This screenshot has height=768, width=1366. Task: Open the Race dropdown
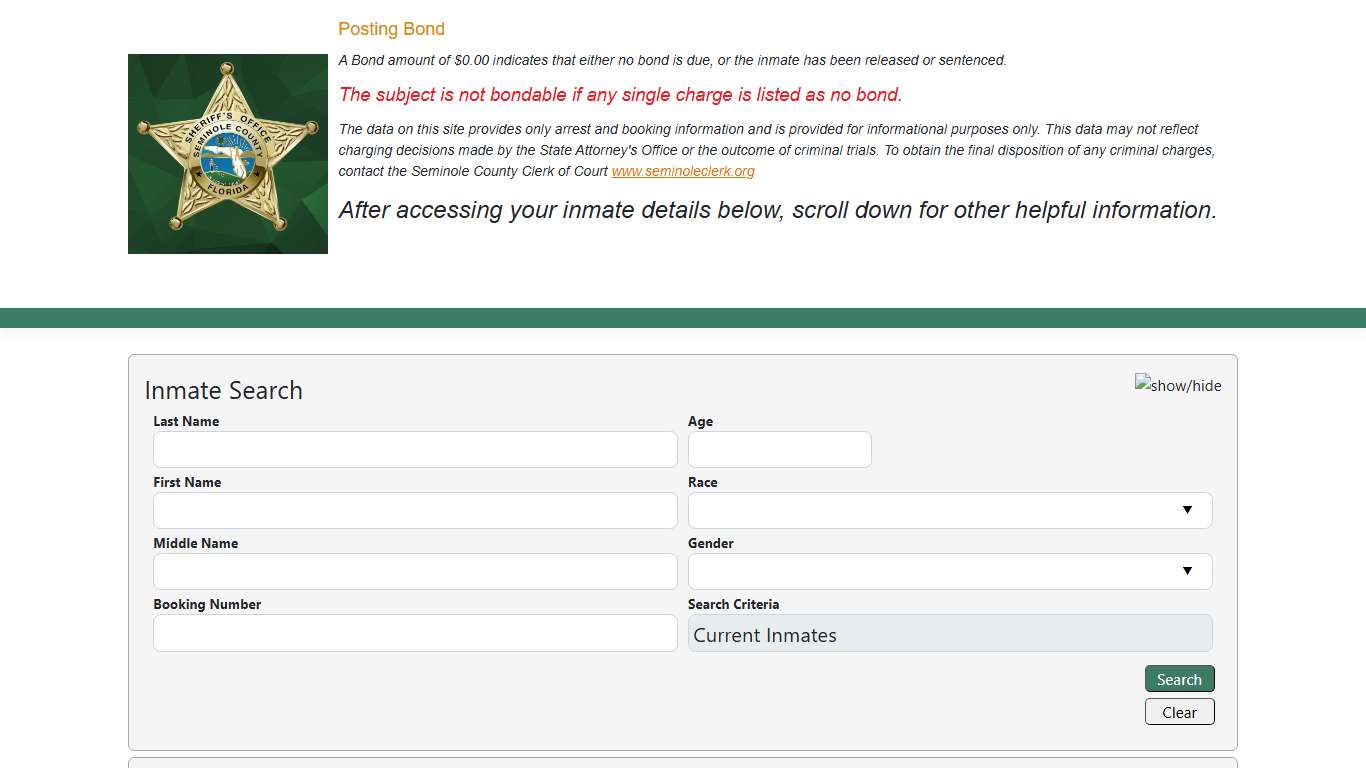coord(949,510)
